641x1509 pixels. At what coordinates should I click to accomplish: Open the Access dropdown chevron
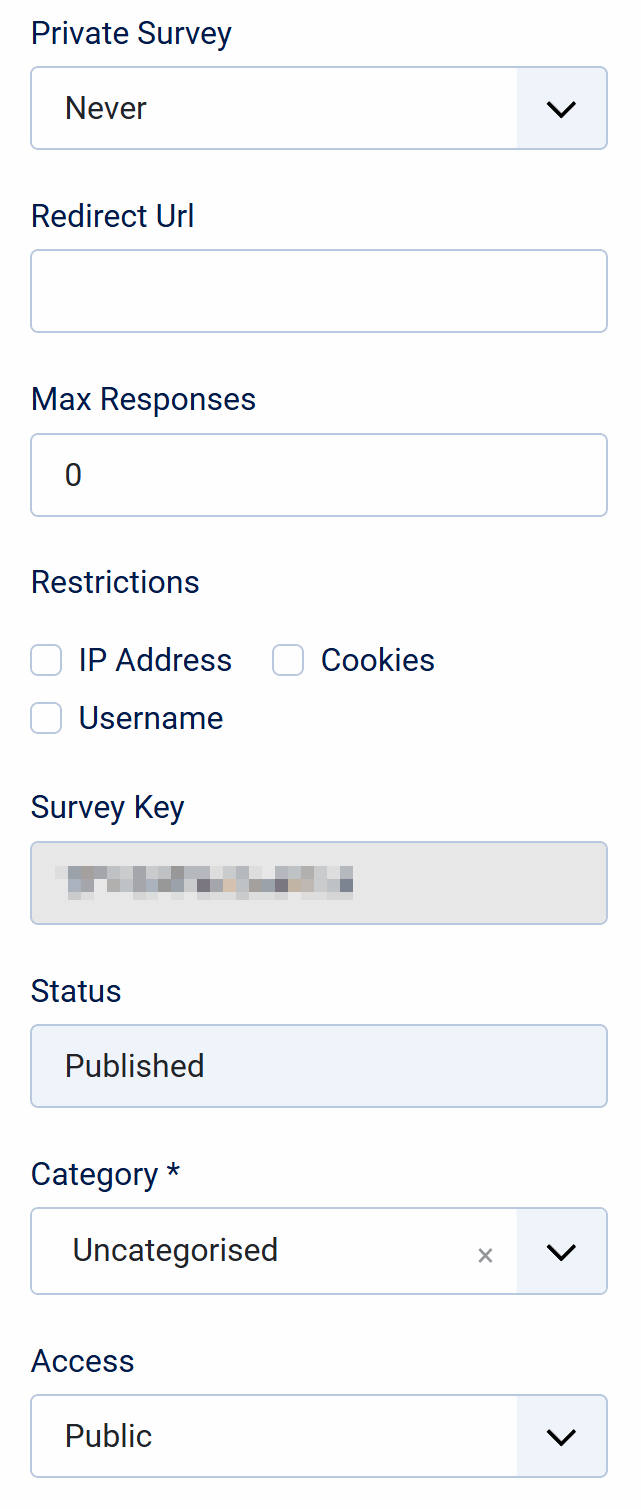561,1436
